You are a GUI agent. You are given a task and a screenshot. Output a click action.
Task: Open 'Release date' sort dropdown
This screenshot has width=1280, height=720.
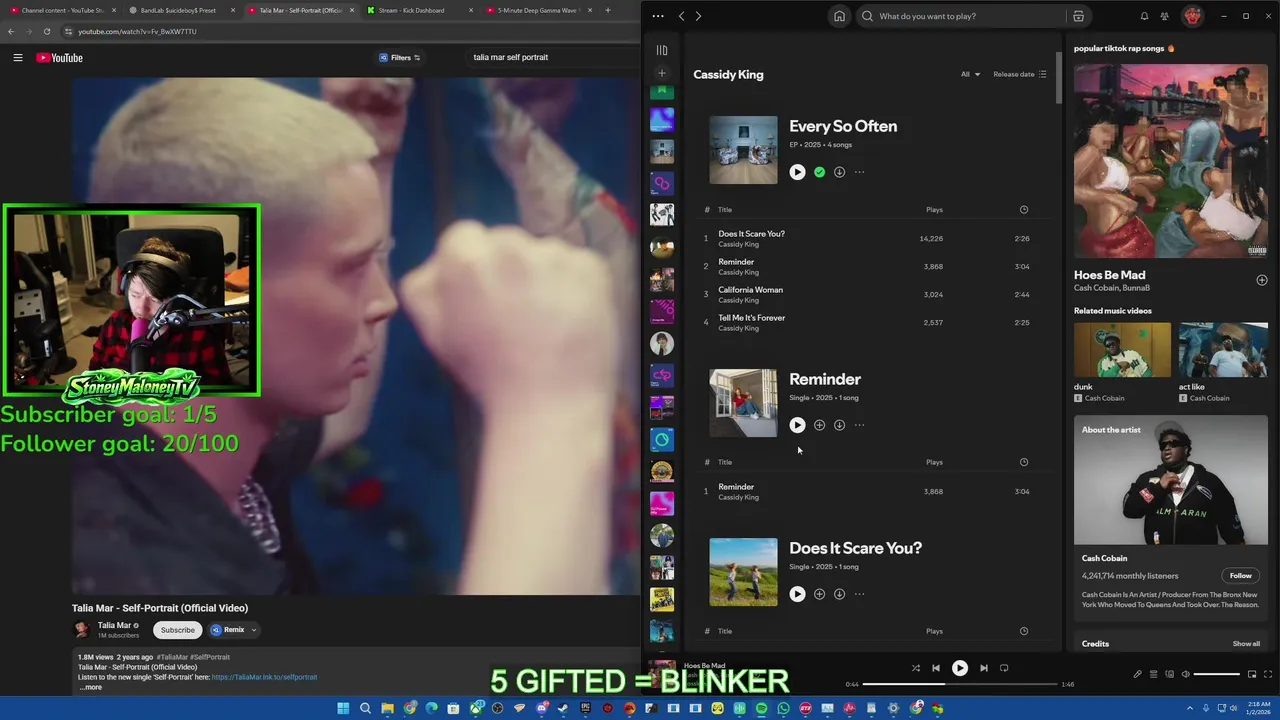[x=1020, y=74]
